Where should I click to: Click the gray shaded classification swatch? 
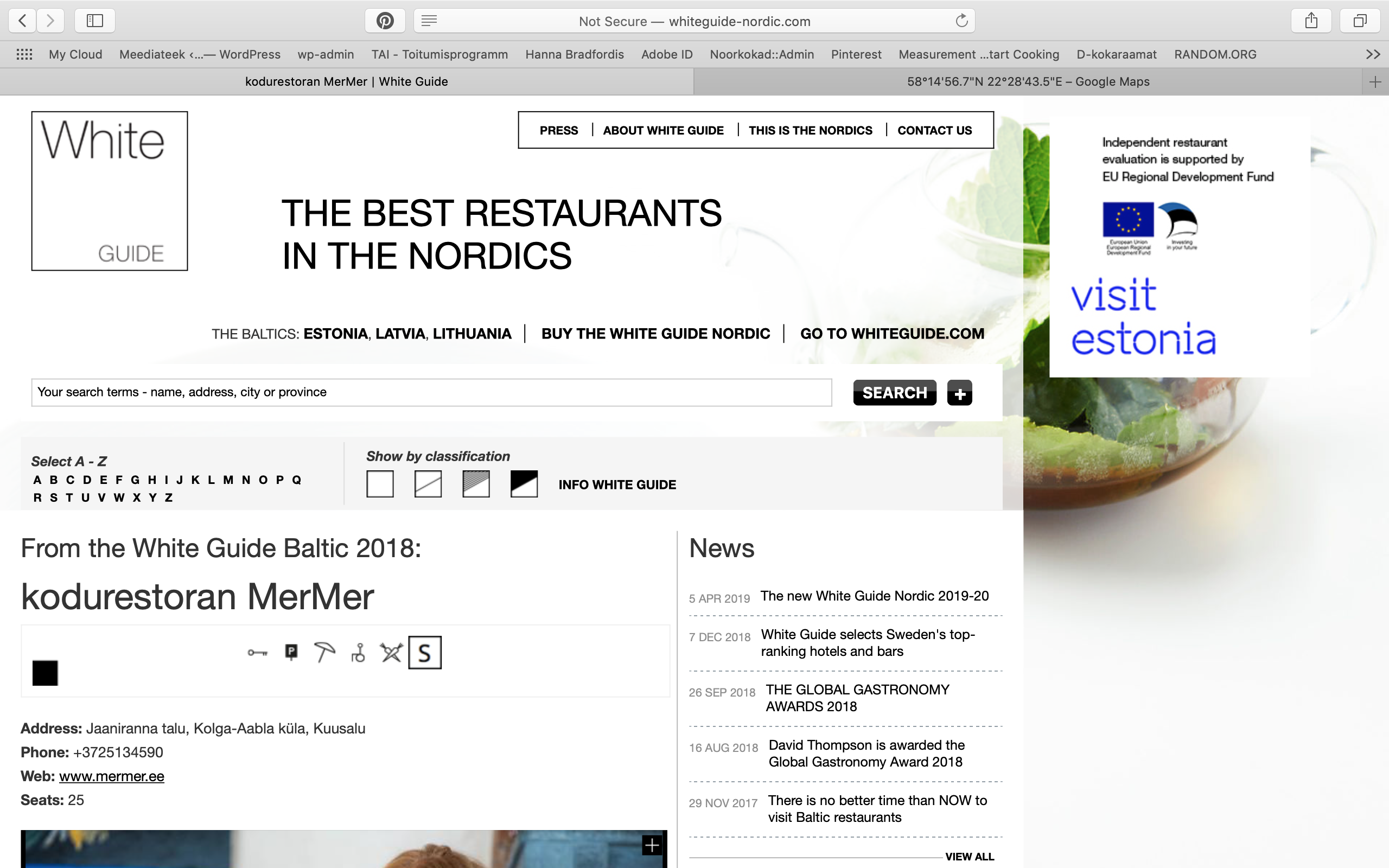pyautogui.click(x=476, y=484)
